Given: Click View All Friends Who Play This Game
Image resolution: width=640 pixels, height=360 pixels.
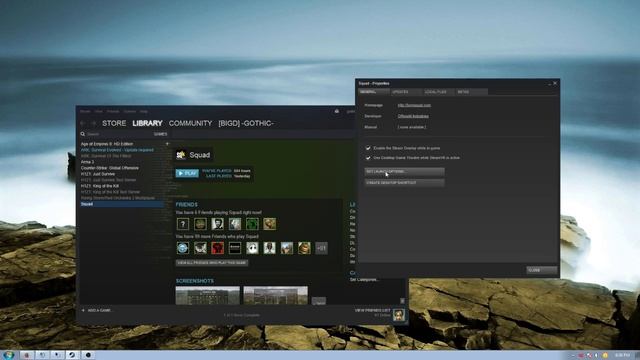Looking at the screenshot, I should tap(212, 263).
